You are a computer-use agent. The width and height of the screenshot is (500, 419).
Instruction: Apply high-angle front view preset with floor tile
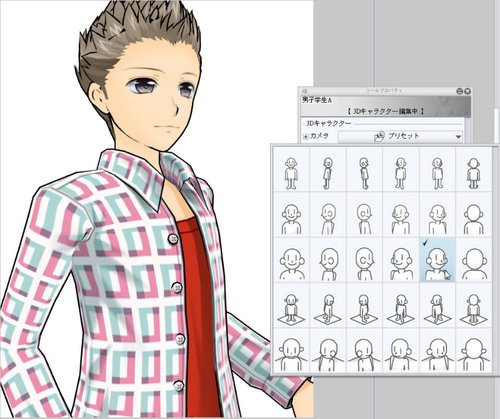click(291, 305)
